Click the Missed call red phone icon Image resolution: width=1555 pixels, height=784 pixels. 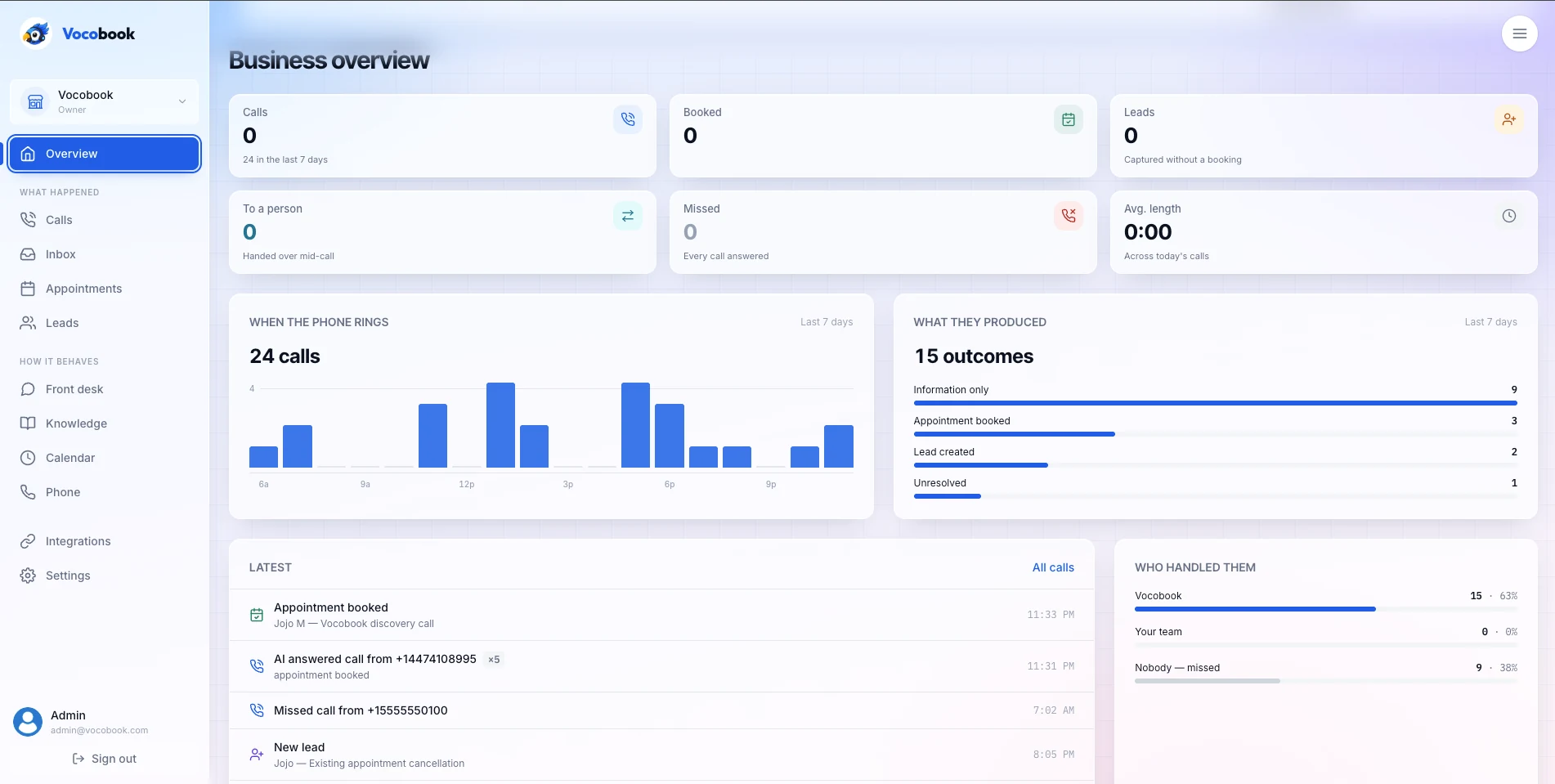tap(1068, 216)
